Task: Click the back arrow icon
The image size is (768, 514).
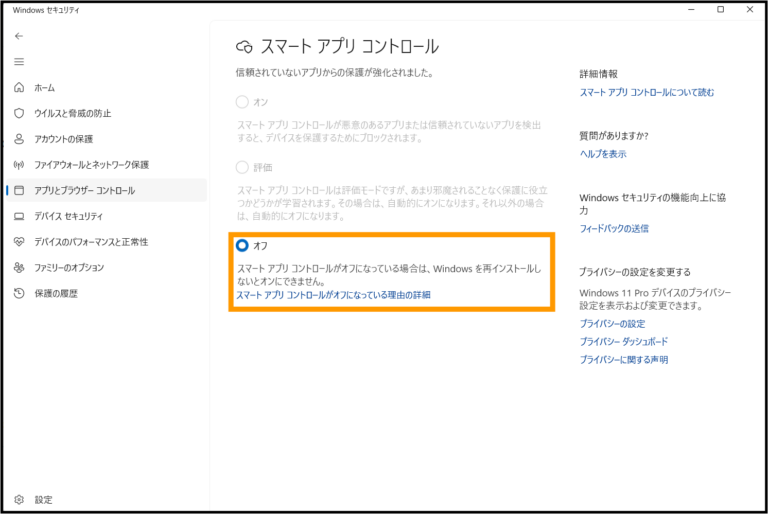Action: coord(19,36)
